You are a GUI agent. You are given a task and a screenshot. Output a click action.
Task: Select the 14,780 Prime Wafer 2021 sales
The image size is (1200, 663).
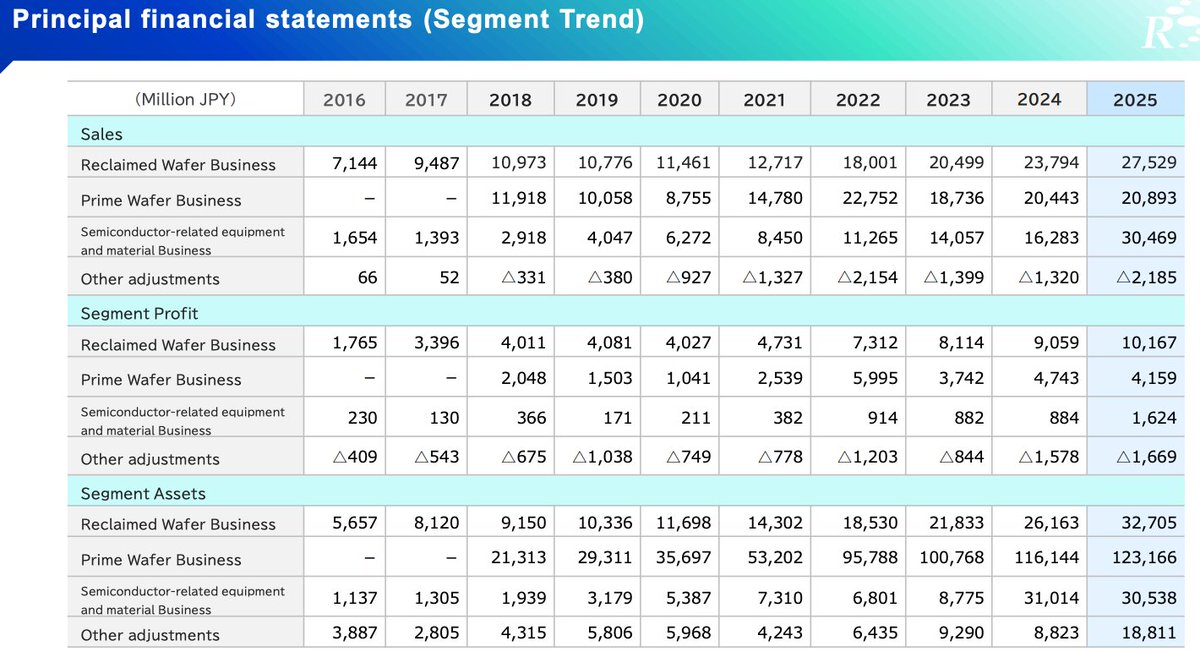point(775,198)
